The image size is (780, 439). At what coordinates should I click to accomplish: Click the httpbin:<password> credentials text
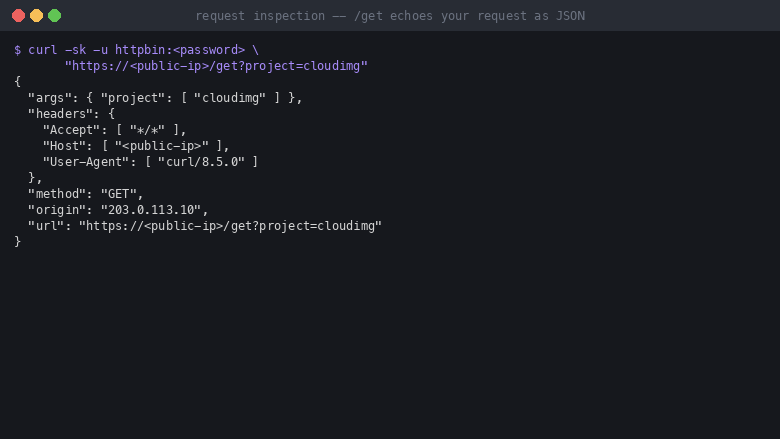(180, 50)
